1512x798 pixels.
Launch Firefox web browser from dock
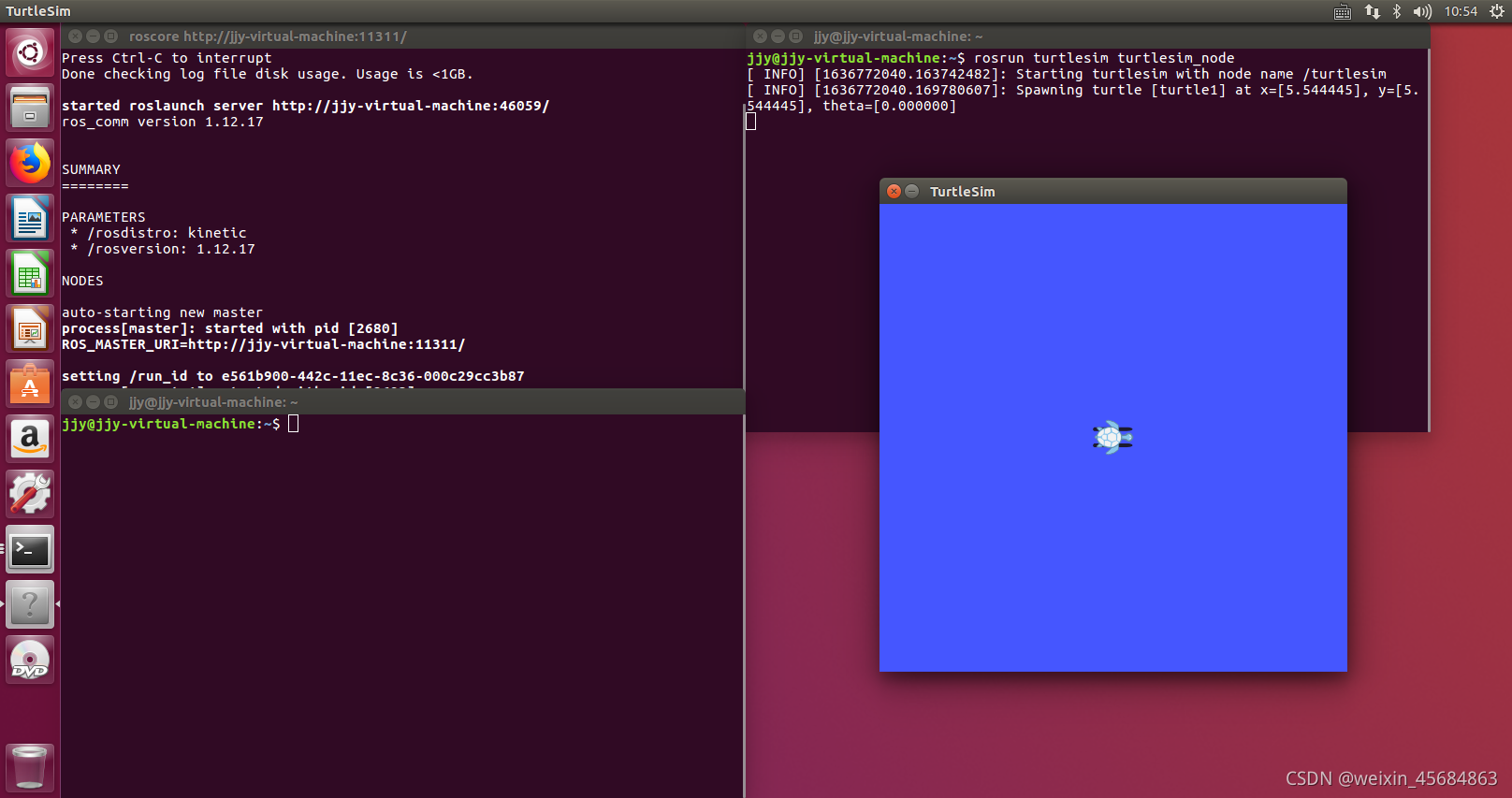click(x=30, y=163)
